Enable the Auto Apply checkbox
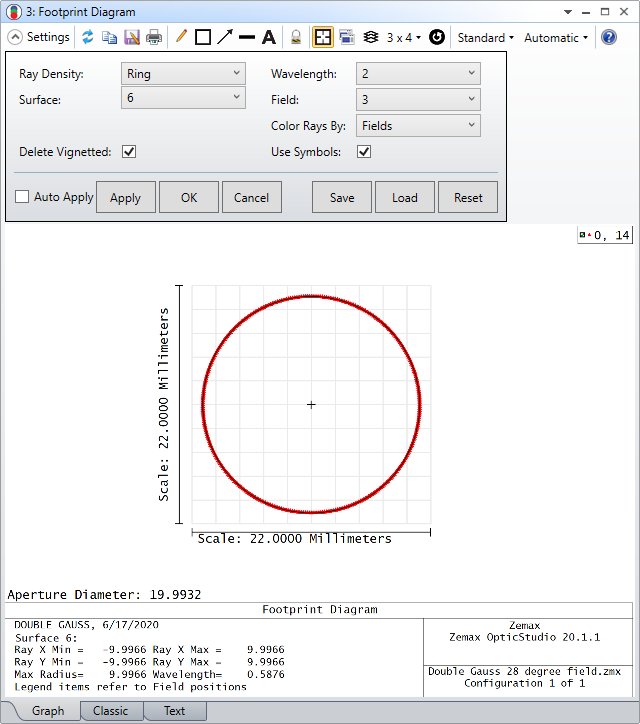 [22, 197]
